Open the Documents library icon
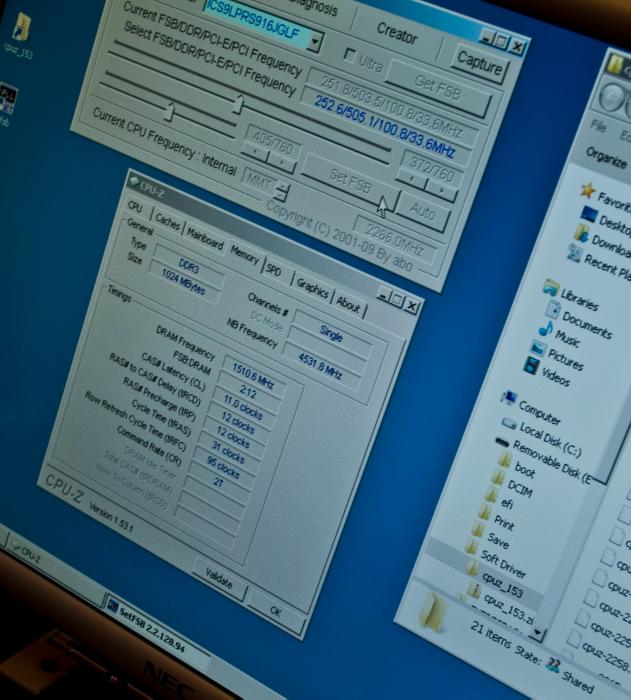Screen dimensions: 631x700 tap(553, 309)
